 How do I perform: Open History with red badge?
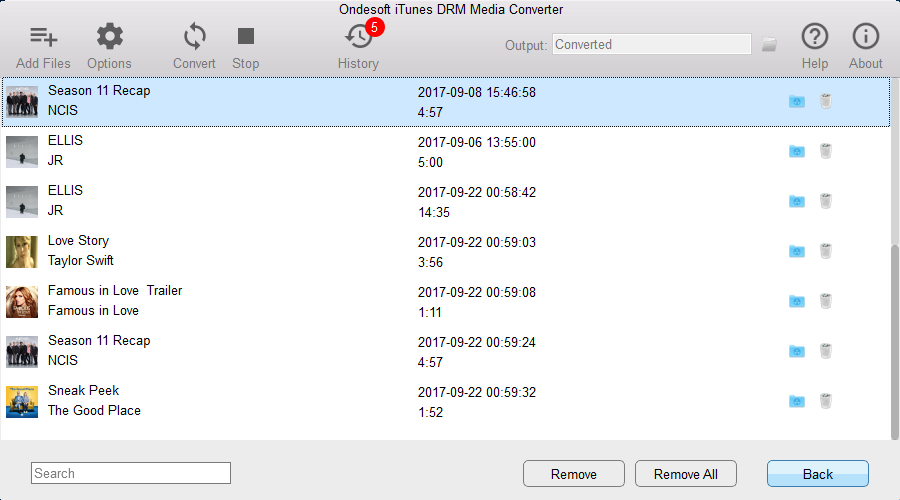pyautogui.click(x=358, y=38)
